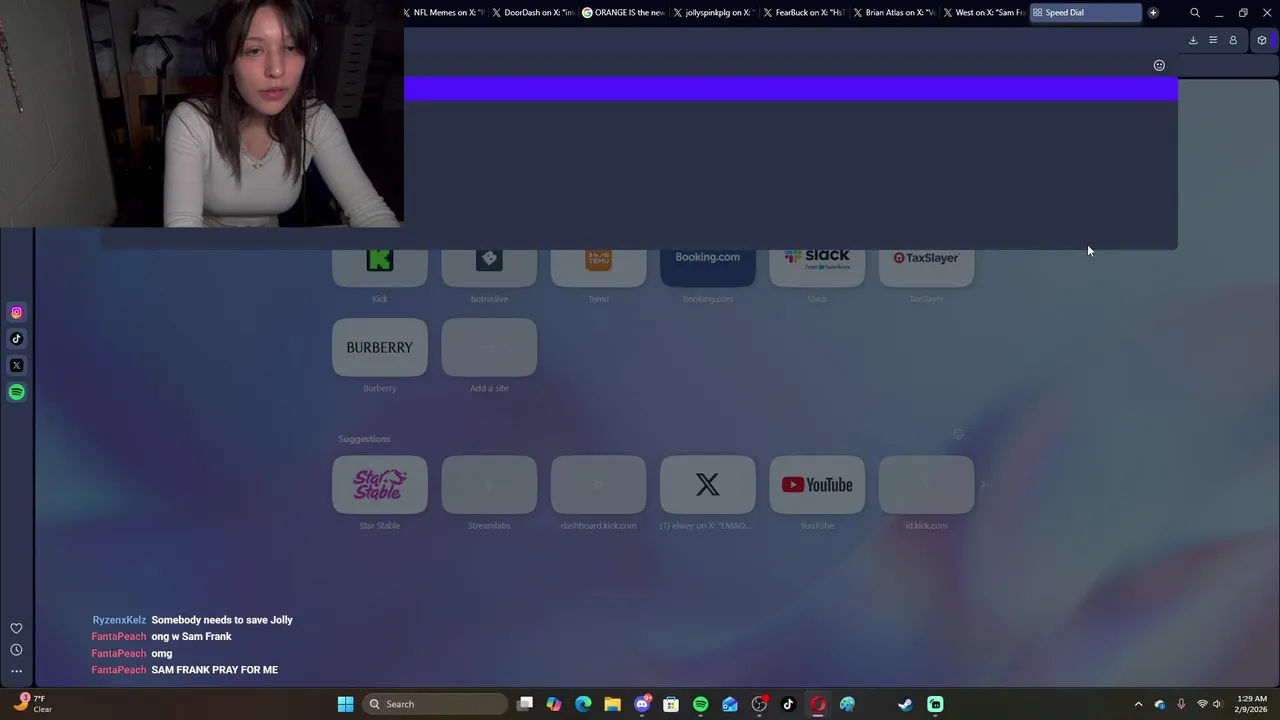1280x720 pixels.
Task: Open the botrix.live speed dial tile
Action: pyautogui.click(x=489, y=268)
